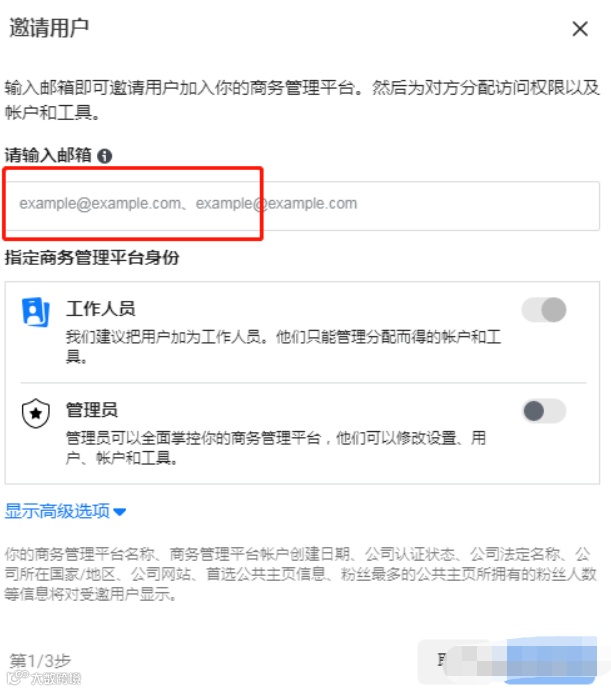
Task: Select the 工作人员 role title
Action: click(x=101, y=308)
